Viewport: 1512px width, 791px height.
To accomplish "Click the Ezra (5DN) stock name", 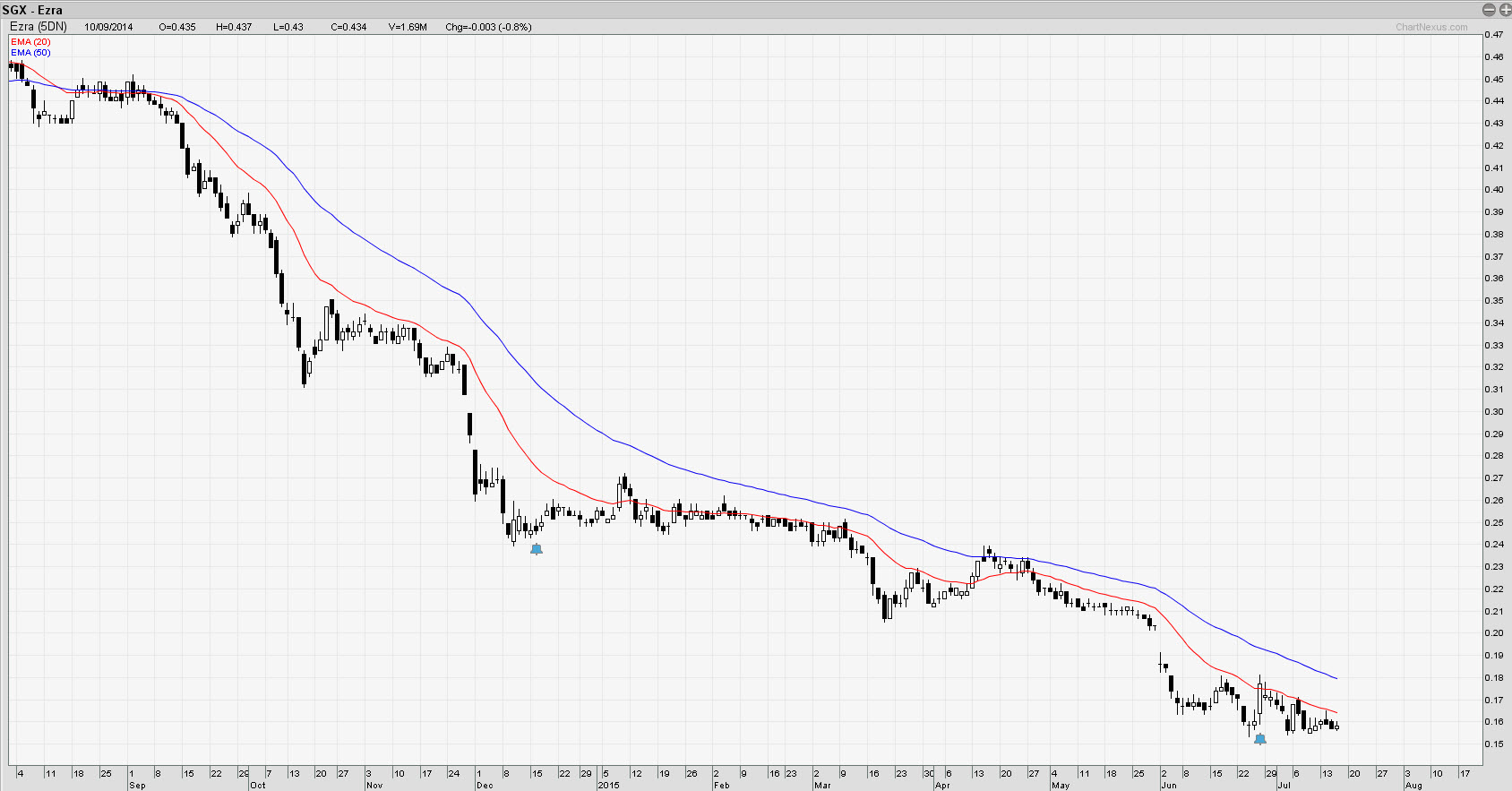I will coord(39,27).
